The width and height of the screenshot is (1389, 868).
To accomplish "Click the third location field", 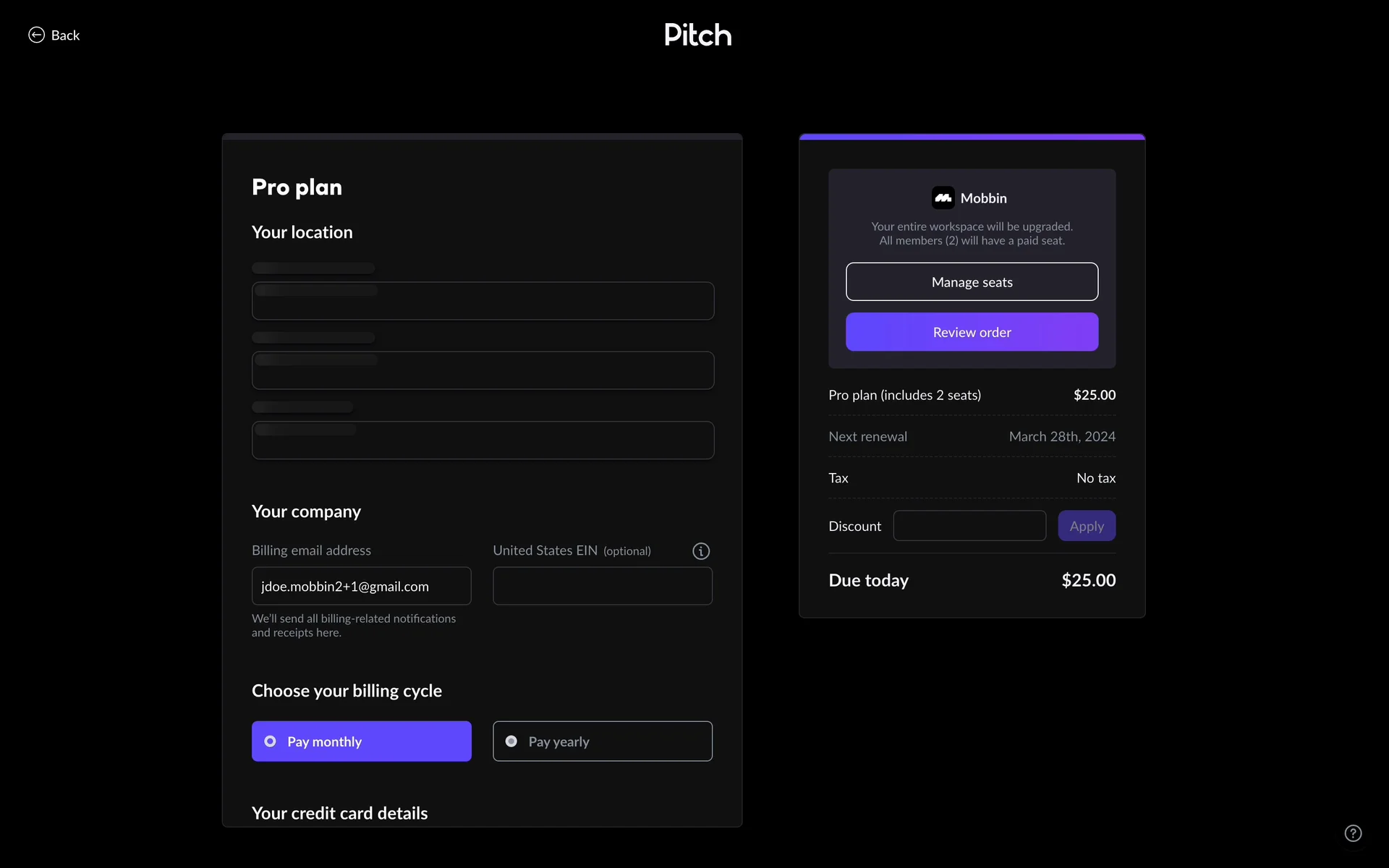I will [x=483, y=441].
